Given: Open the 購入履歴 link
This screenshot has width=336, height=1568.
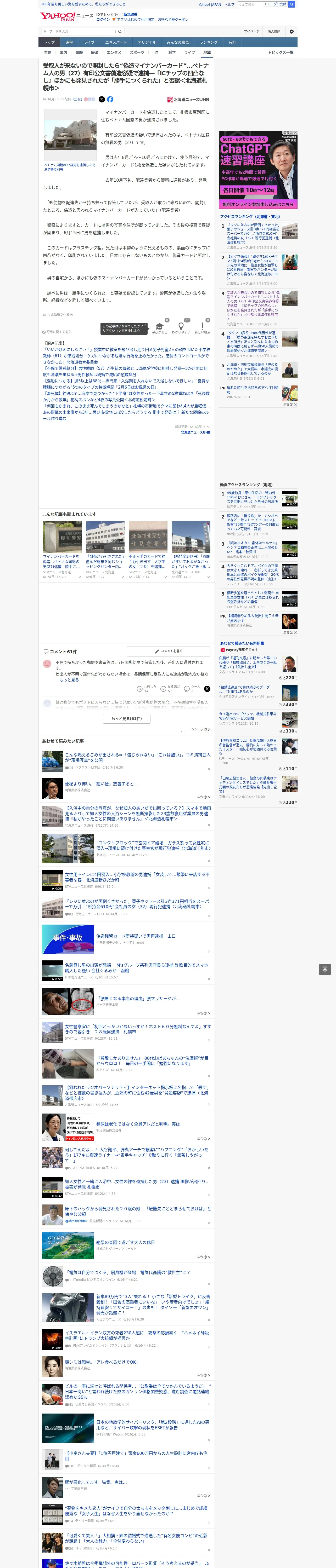Looking at the screenshot, I should pos(274,32).
